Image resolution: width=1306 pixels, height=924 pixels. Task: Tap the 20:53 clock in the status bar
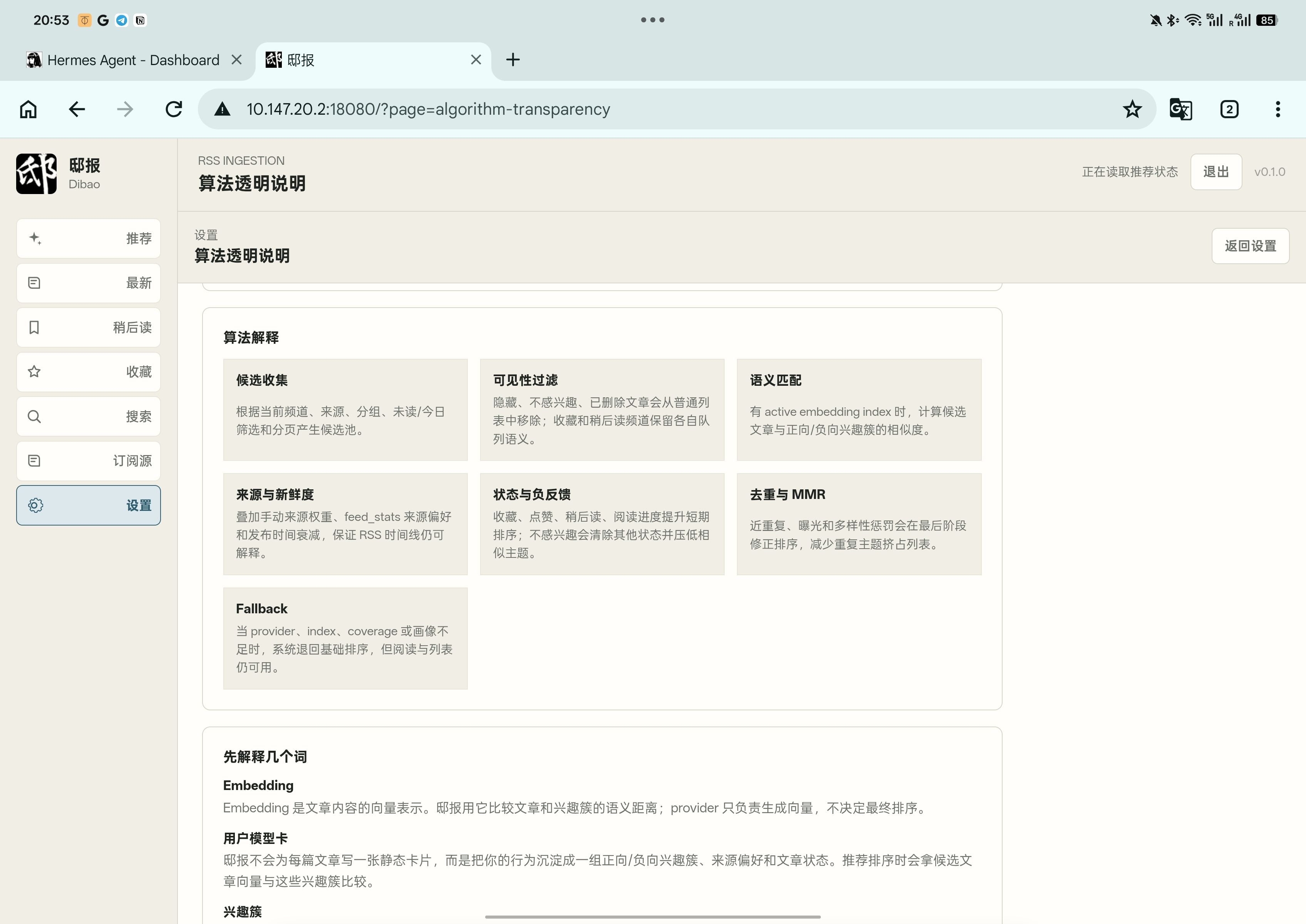[51, 20]
